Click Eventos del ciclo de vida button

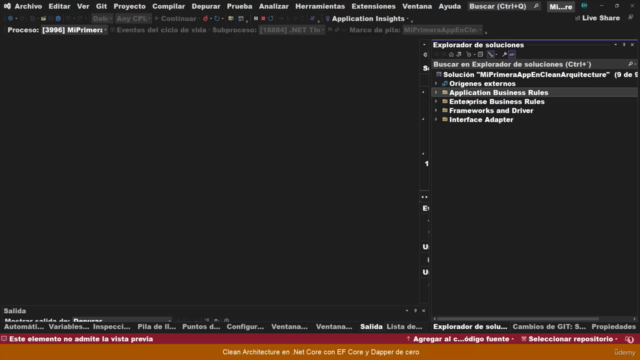[158, 30]
